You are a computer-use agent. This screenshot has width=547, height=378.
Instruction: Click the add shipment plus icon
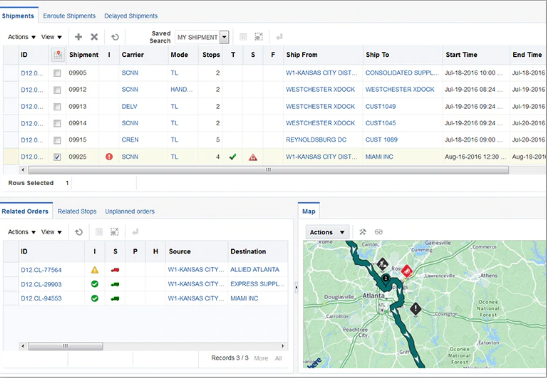click(78, 37)
